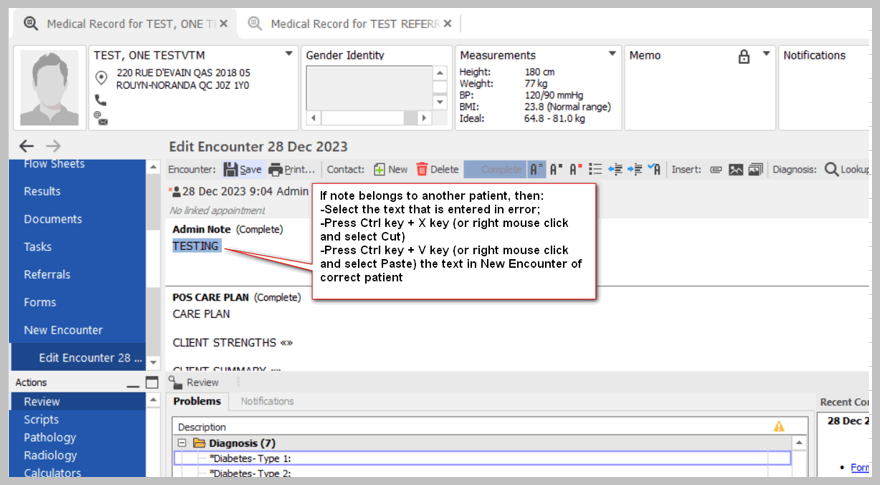Screen dimensions: 880x485
Task: Open the Measurements panel dropdown arrow
Action: (x=613, y=54)
